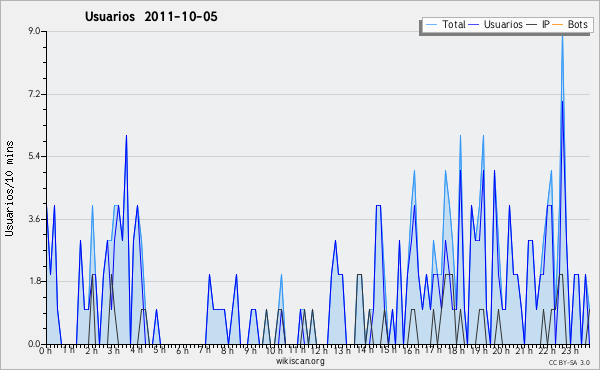Image resolution: width=600 pixels, height=370 pixels.
Task: Click the '23 h' x-axis label
Action: [x=569, y=350]
